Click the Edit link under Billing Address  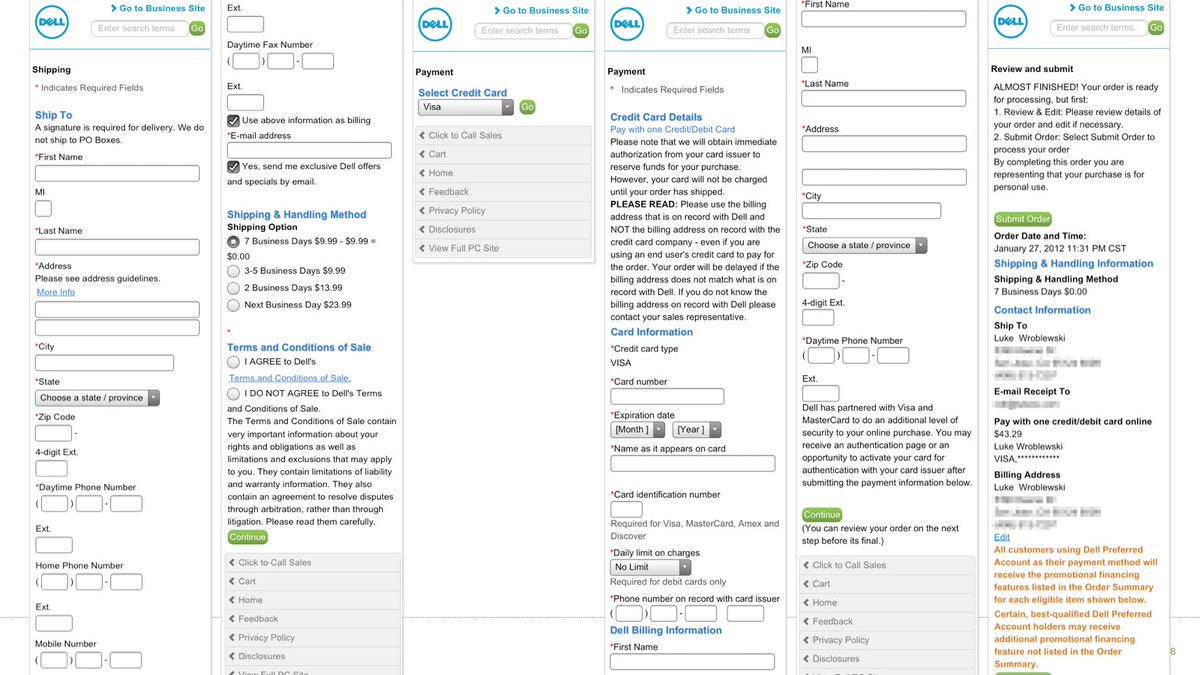(x=1001, y=537)
